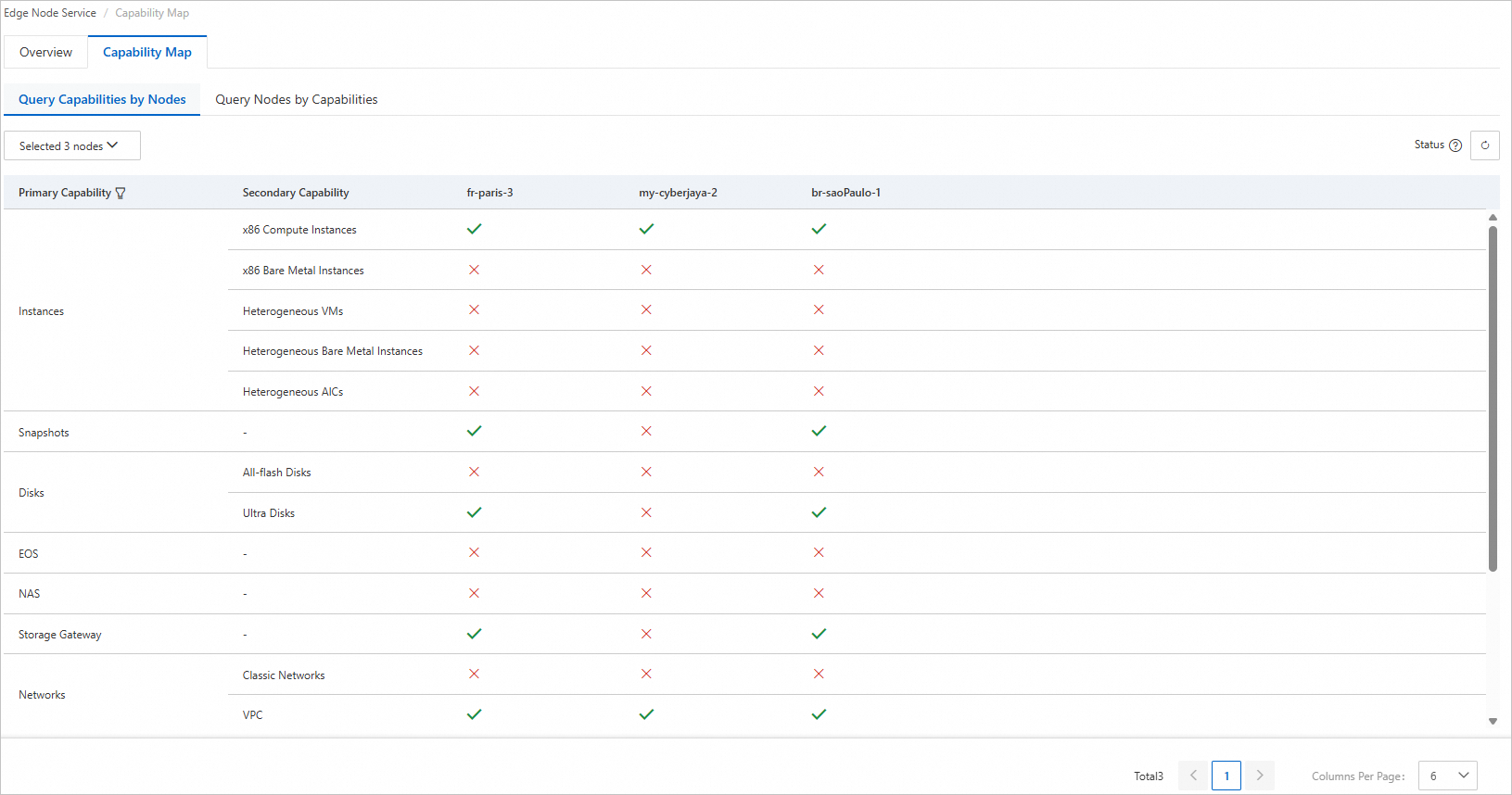This screenshot has width=1512, height=795.
Task: Open the Selected 3 nodes dropdown
Action: [x=71, y=145]
